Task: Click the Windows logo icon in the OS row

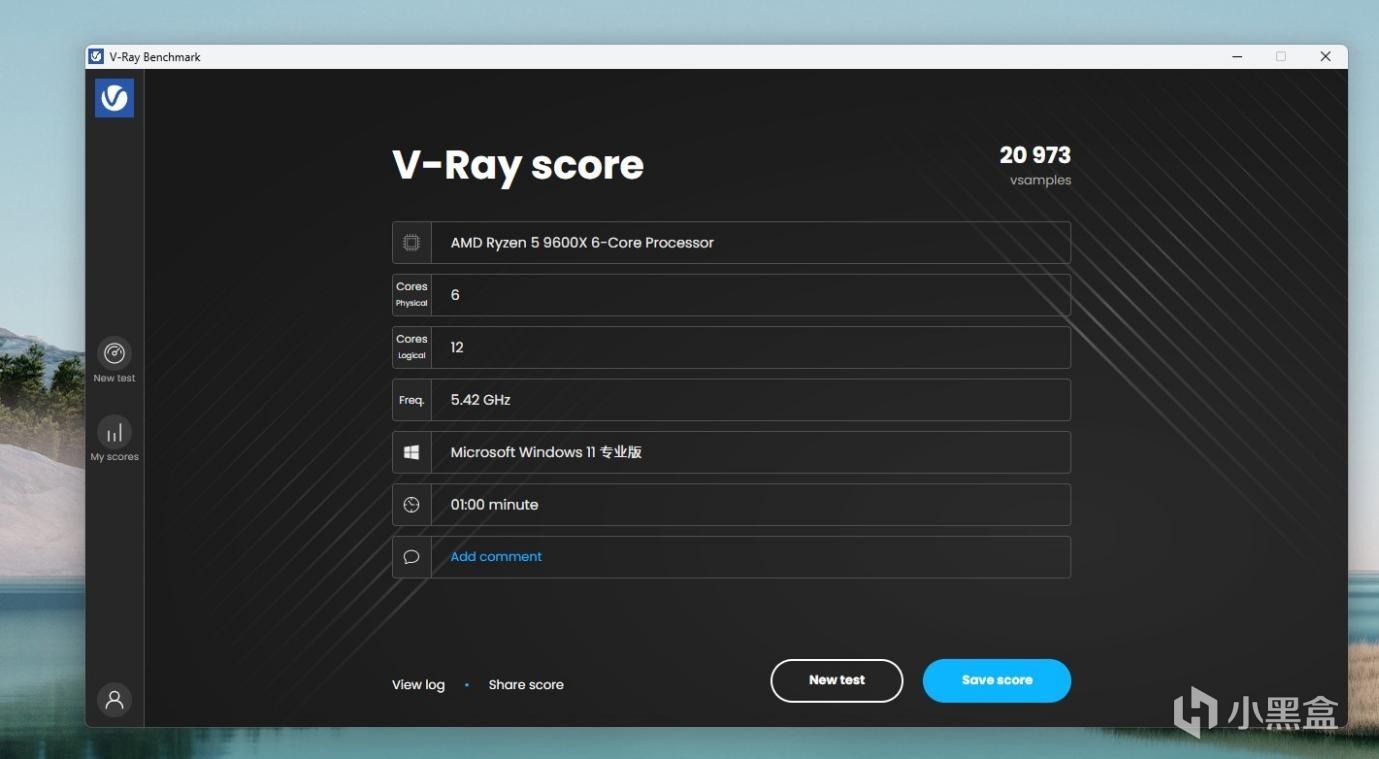Action: (x=411, y=452)
